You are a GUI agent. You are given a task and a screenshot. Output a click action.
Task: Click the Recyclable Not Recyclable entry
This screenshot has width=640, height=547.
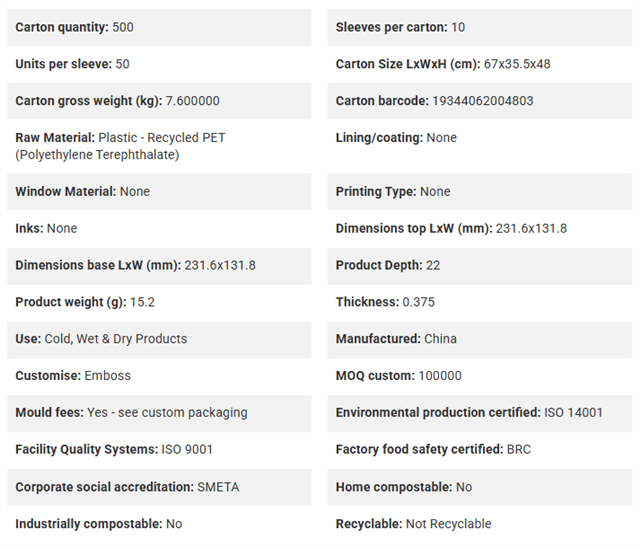click(x=480, y=524)
